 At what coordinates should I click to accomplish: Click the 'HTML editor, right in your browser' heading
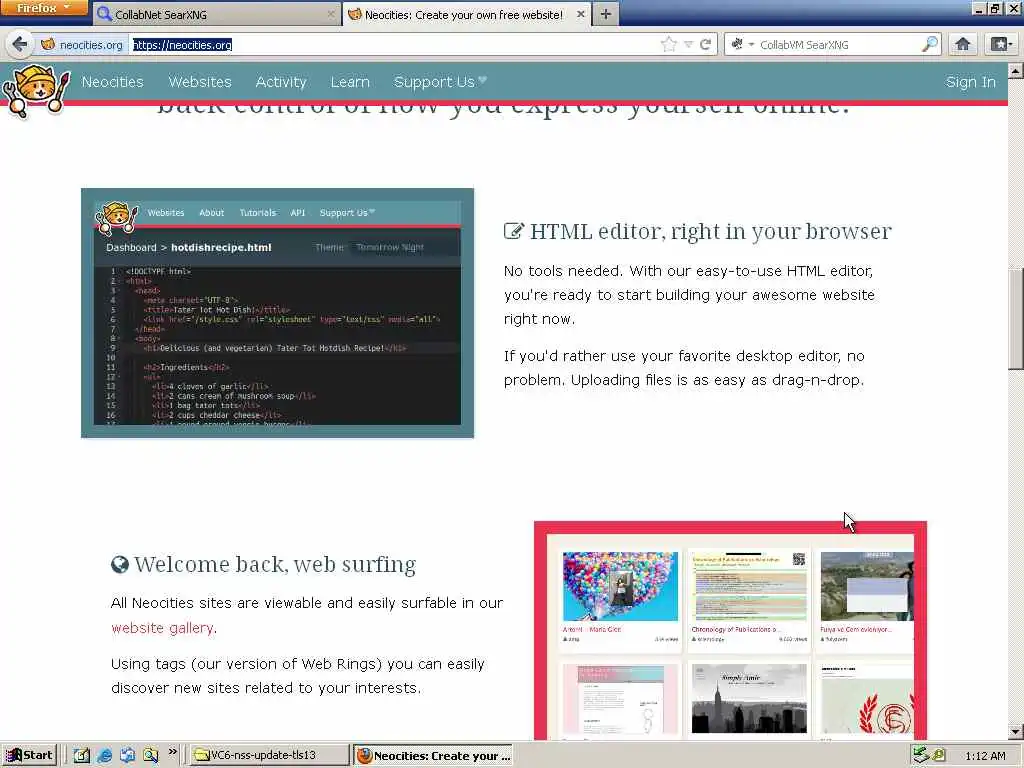tap(711, 231)
